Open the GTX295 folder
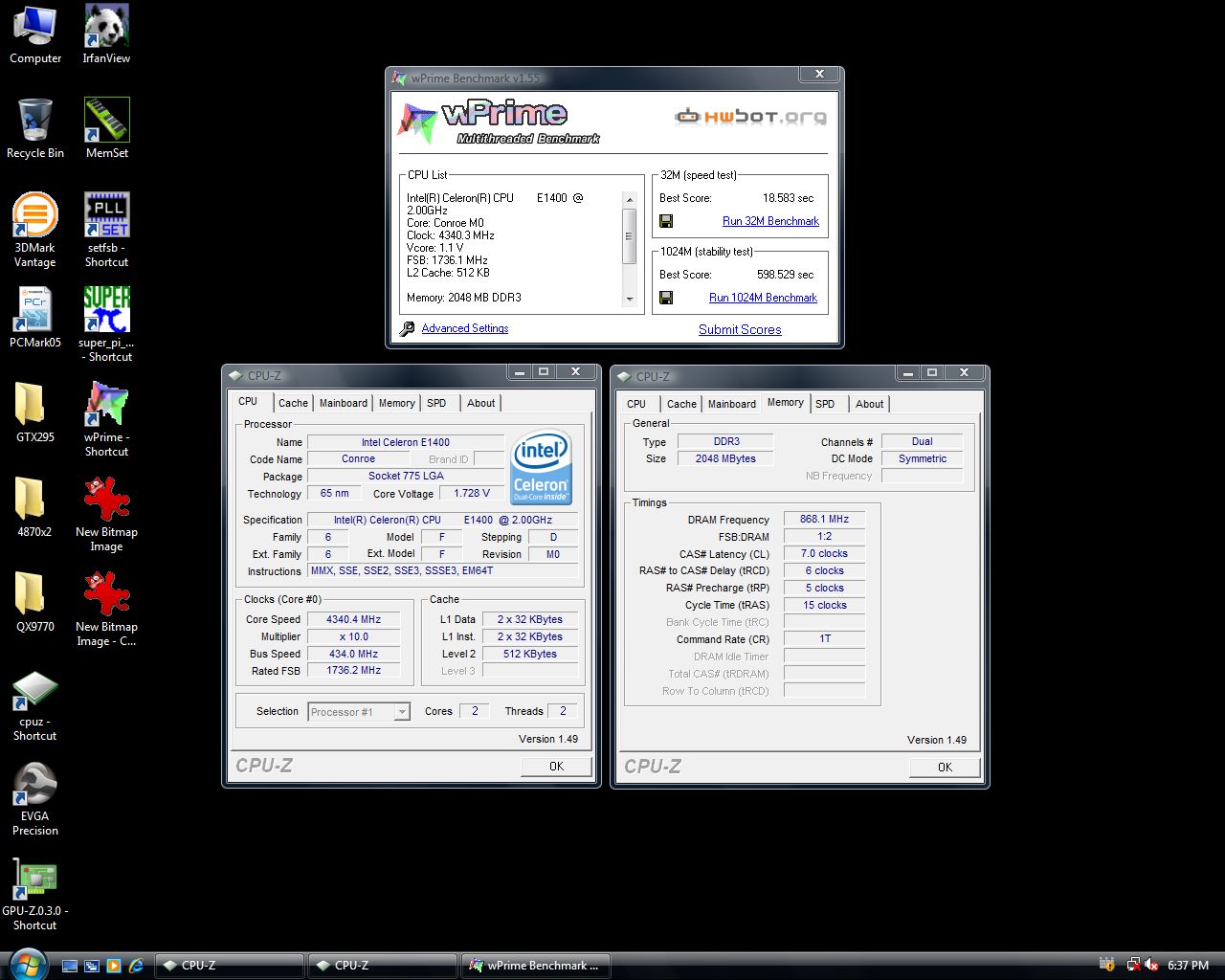Viewport: 1225px width, 980px height. [35, 412]
